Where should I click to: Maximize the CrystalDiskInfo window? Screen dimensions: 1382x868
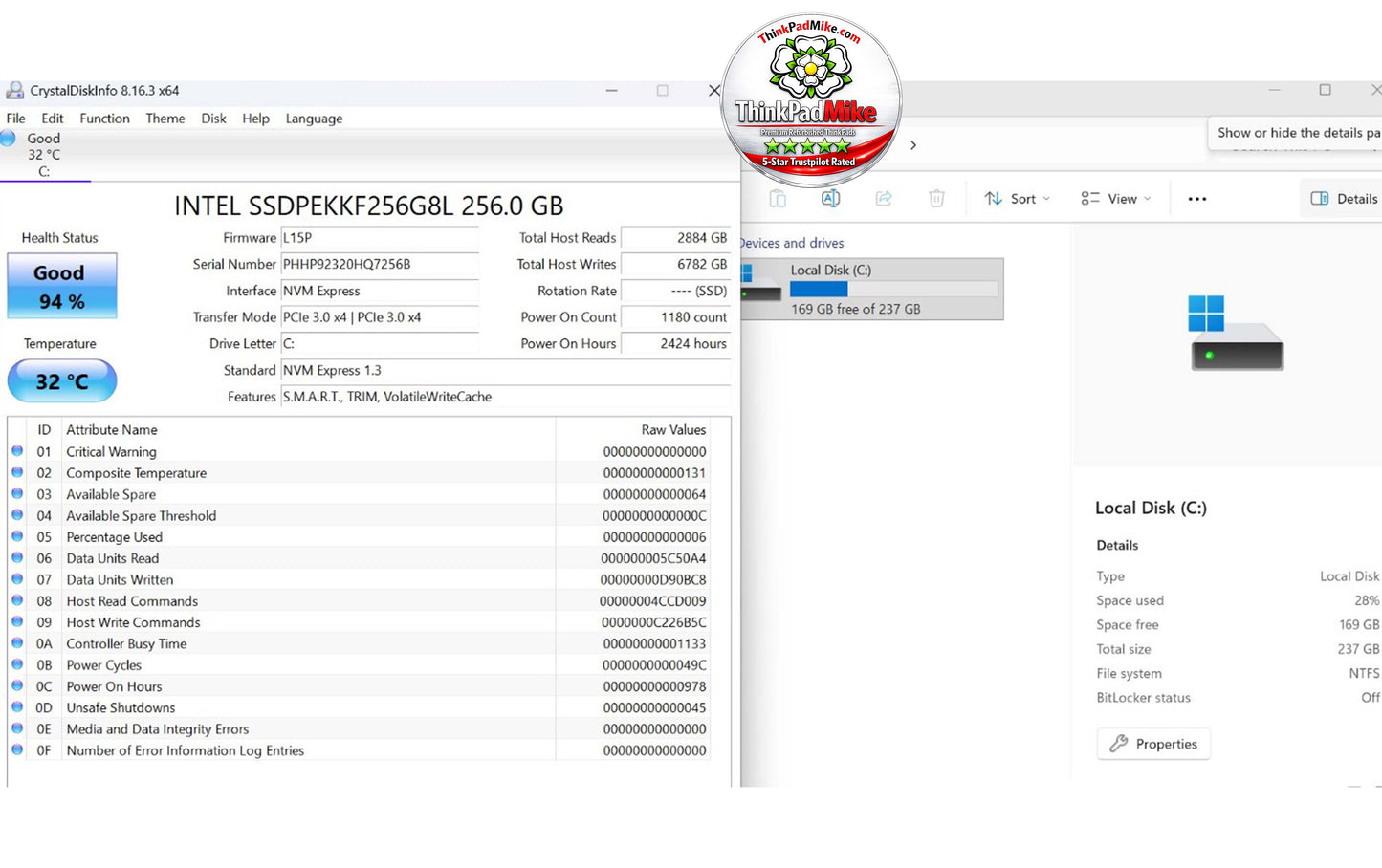(x=662, y=91)
